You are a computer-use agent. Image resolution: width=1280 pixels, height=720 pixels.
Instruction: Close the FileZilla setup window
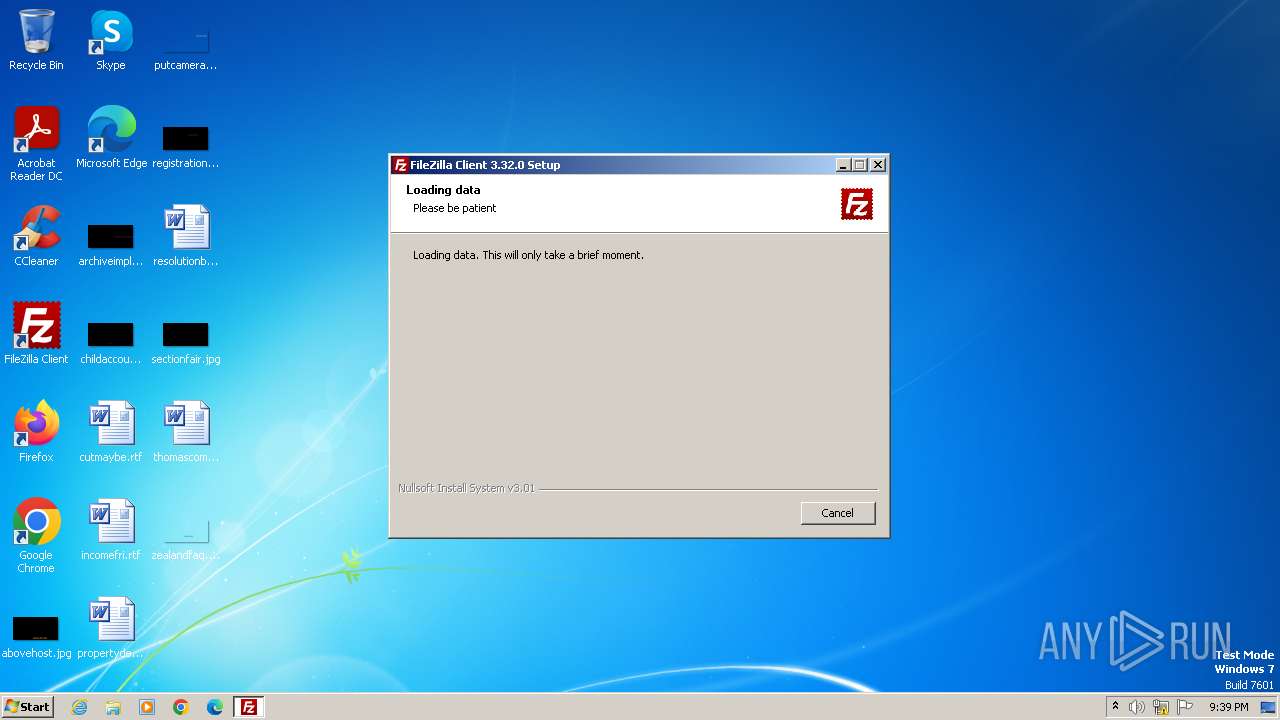pyautogui.click(x=878, y=165)
